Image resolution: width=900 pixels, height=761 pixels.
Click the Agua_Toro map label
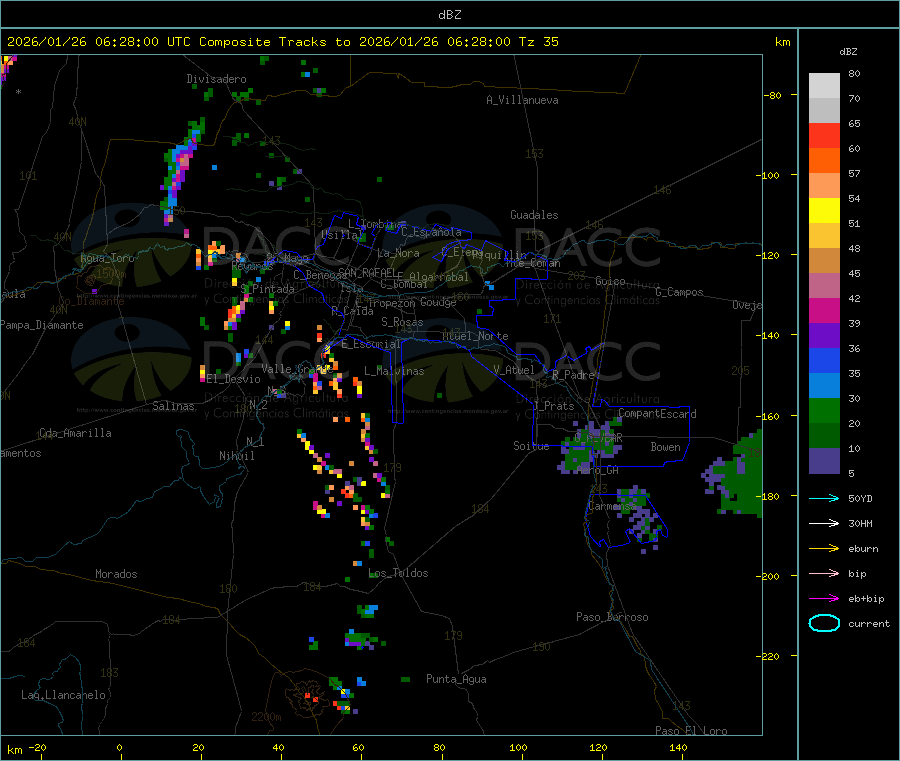[107, 258]
